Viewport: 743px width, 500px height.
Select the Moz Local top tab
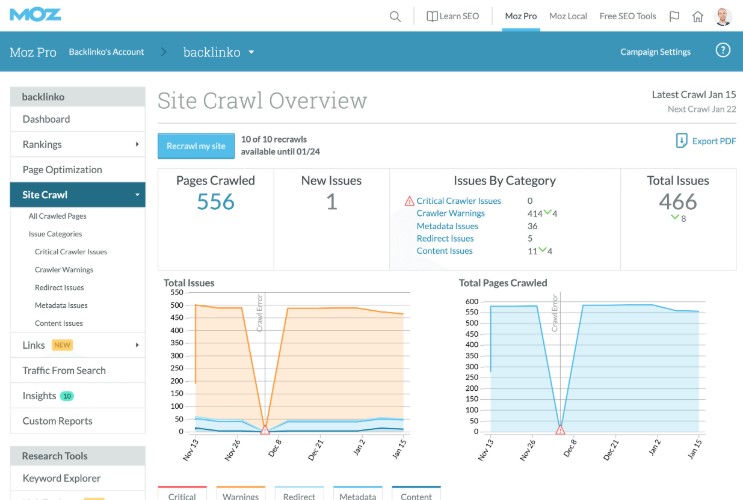(568, 16)
